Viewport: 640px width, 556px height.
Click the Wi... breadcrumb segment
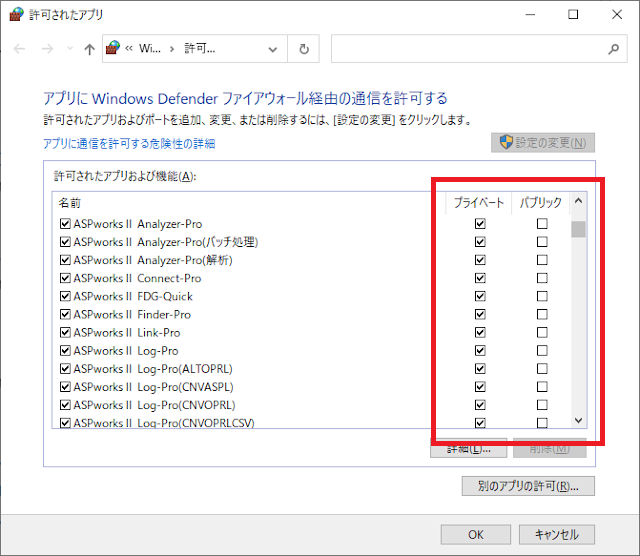tap(150, 49)
